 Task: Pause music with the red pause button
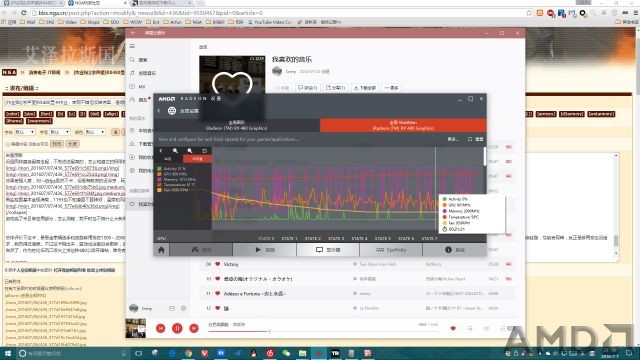click(177, 328)
